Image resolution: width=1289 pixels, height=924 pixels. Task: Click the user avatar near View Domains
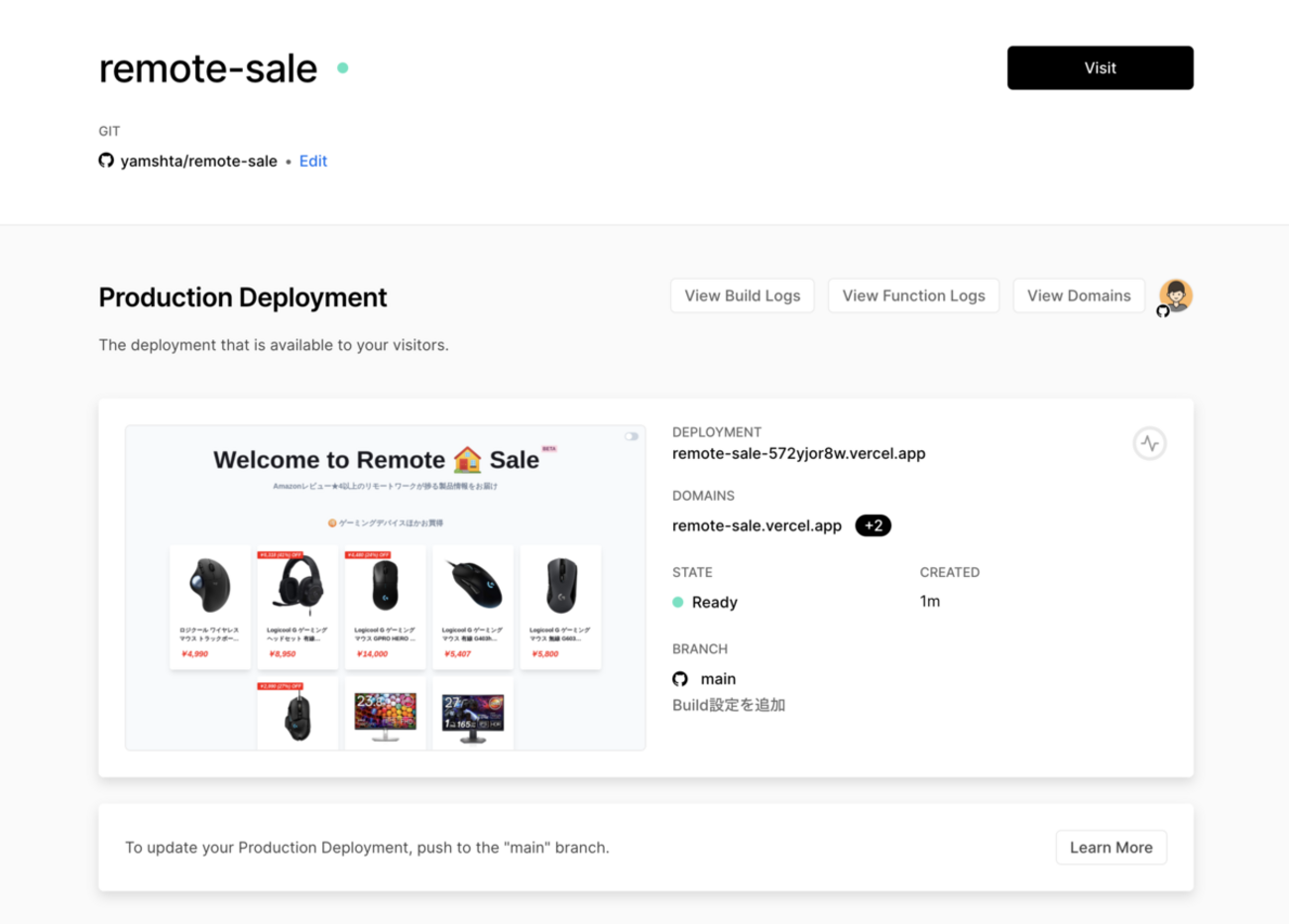tap(1176, 294)
